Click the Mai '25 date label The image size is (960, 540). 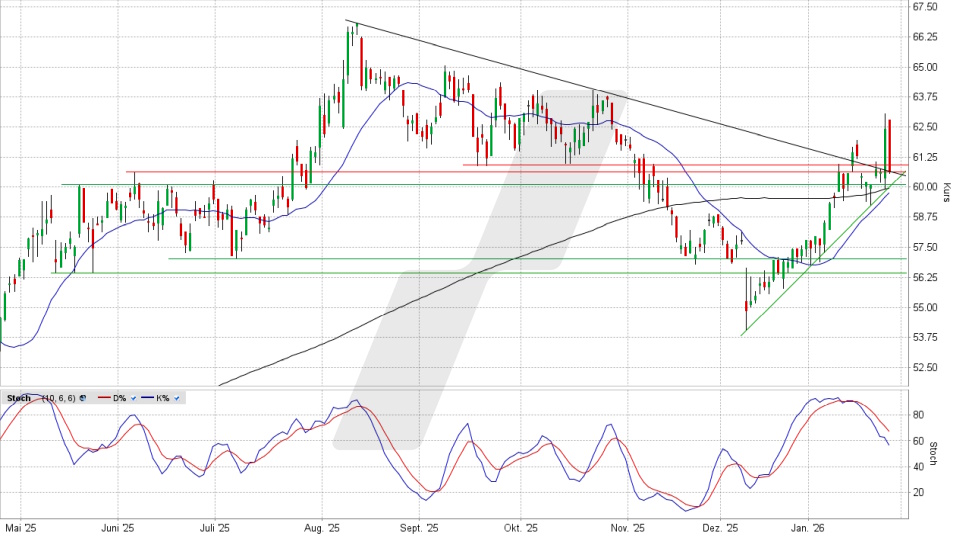click(21, 527)
